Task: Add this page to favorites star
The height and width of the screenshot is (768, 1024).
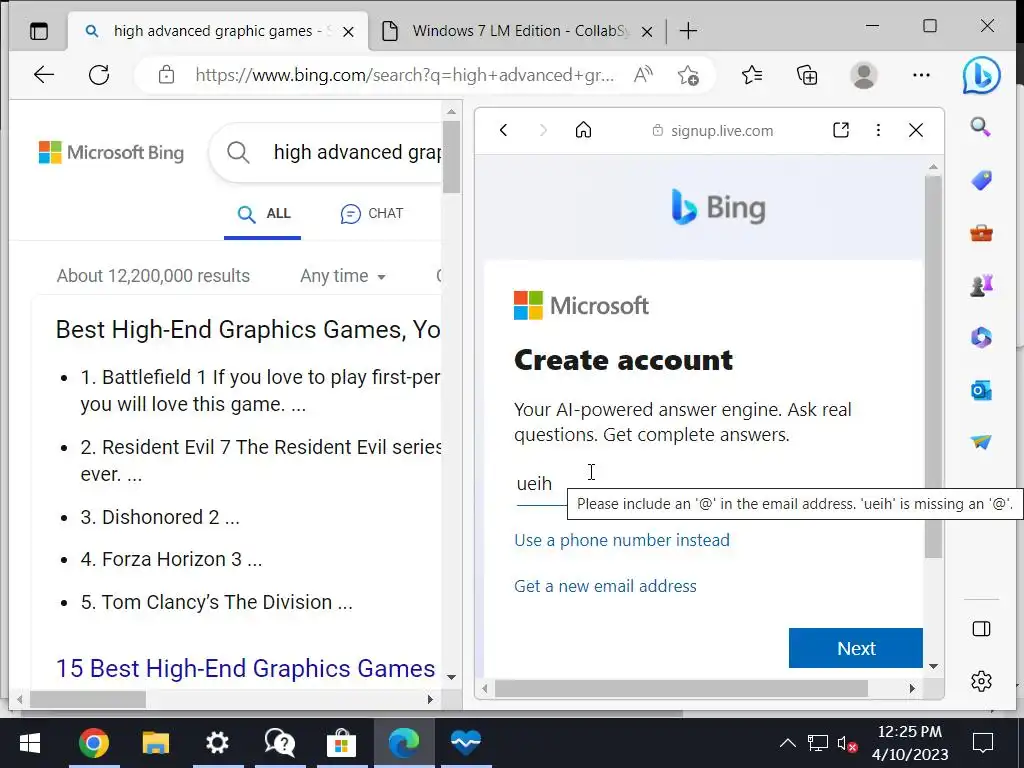Action: click(688, 74)
